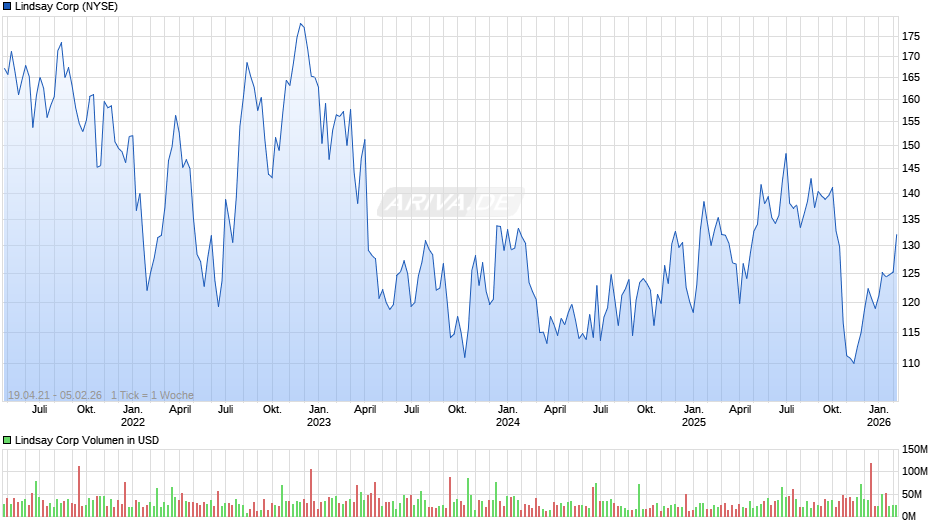Click the 0M volume axis label
Image resolution: width=940 pixels, height=526 pixels.
(909, 516)
